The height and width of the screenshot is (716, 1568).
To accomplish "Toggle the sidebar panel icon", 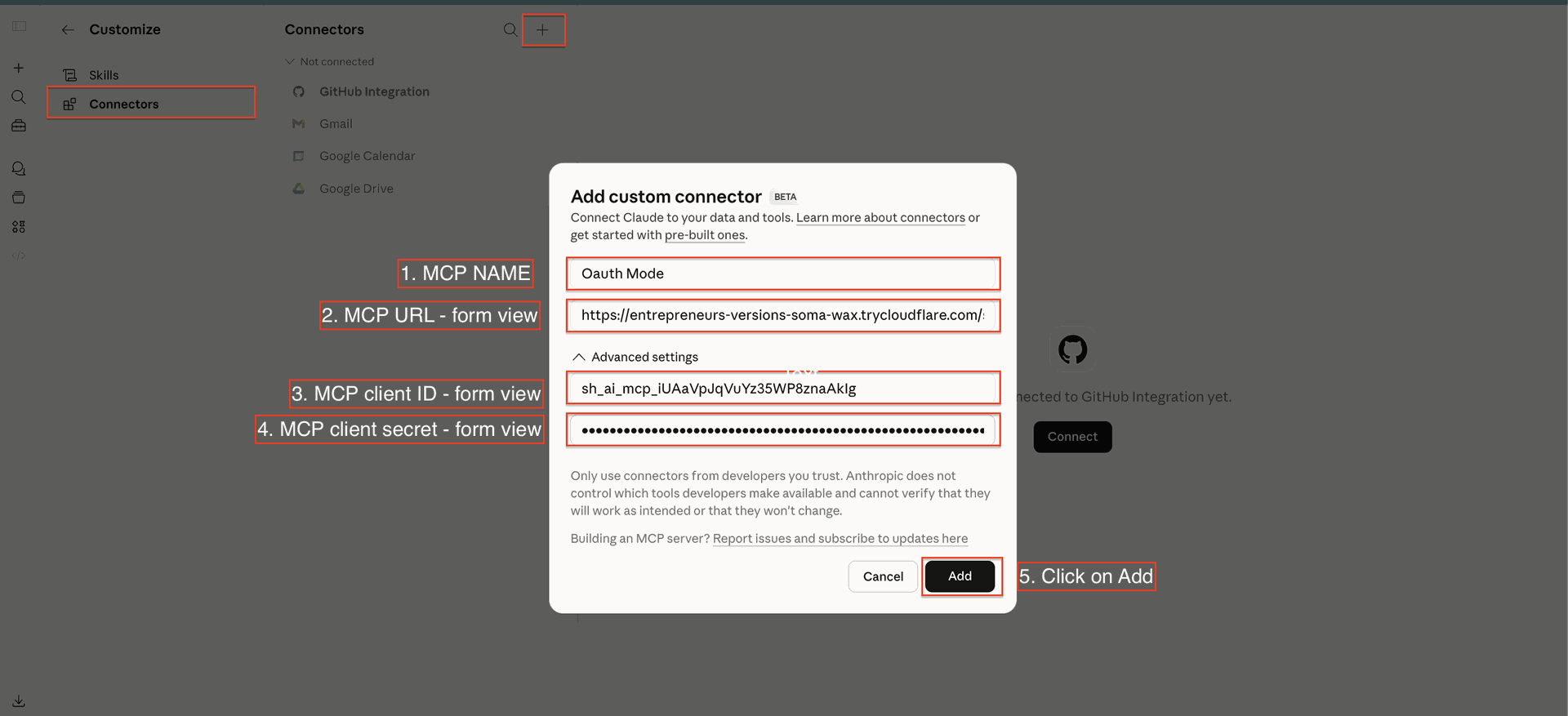I will pos(19,27).
